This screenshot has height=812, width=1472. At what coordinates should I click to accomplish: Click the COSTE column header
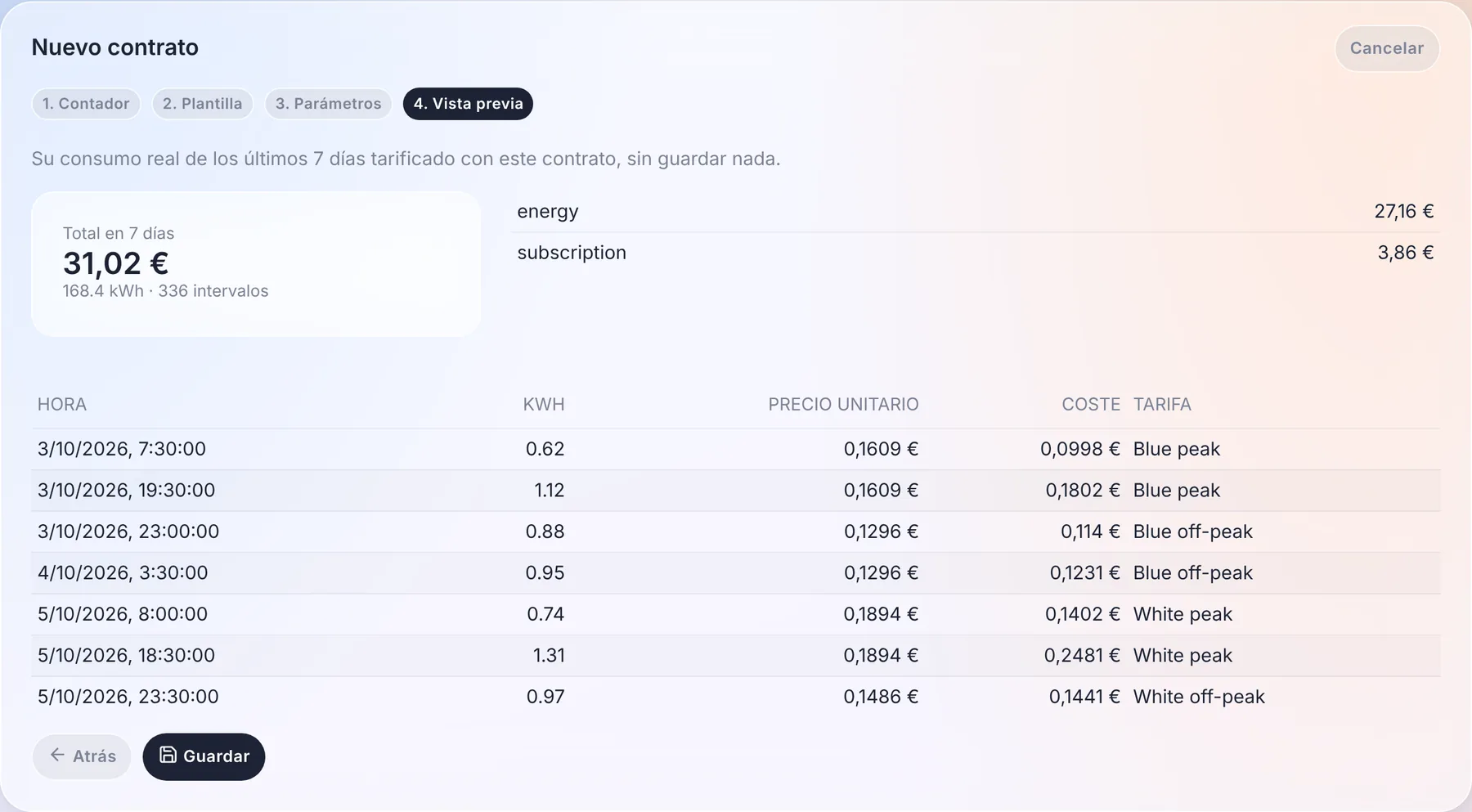(x=1091, y=404)
